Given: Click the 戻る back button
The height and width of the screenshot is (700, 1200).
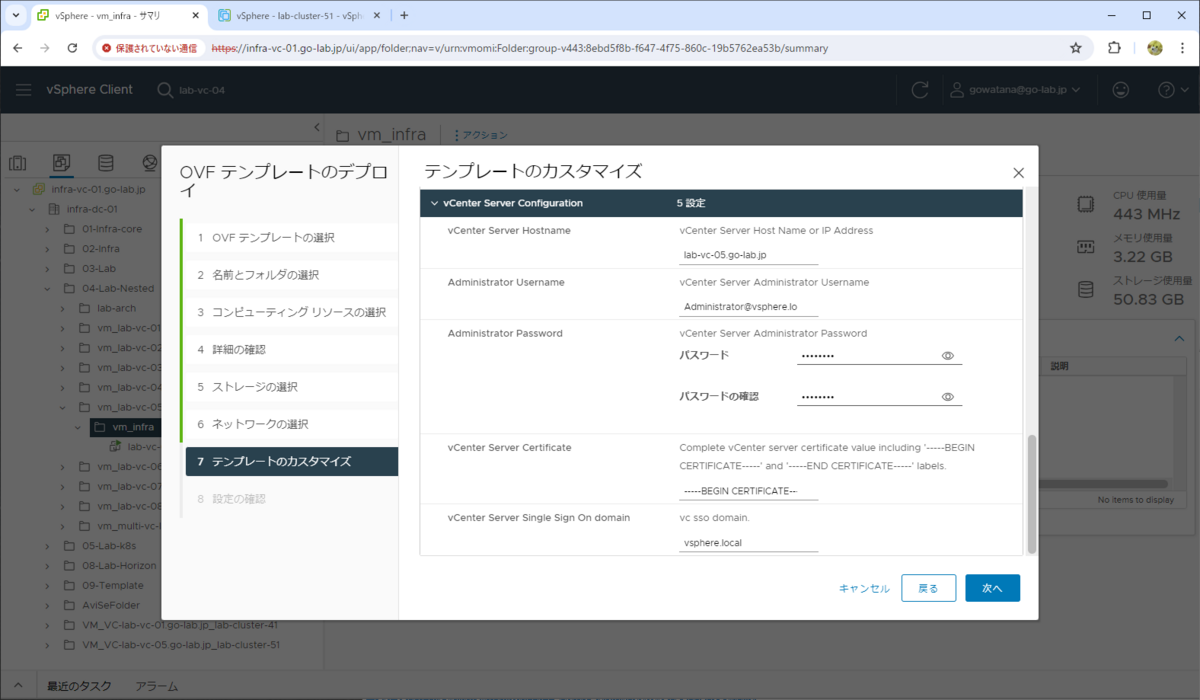Looking at the screenshot, I should tap(928, 588).
